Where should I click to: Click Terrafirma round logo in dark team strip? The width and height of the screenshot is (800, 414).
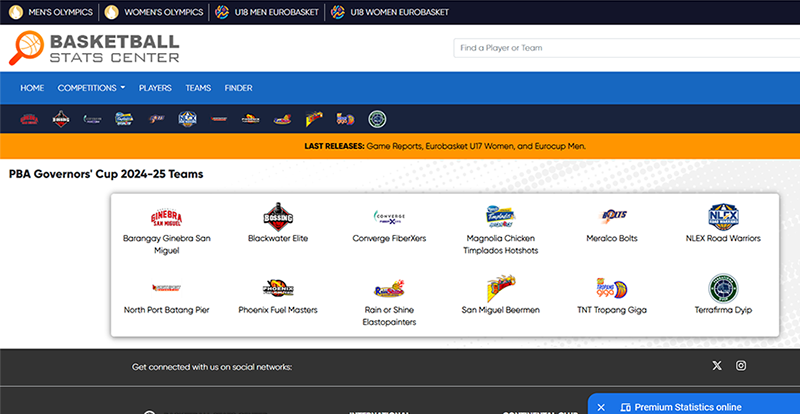coord(377,119)
